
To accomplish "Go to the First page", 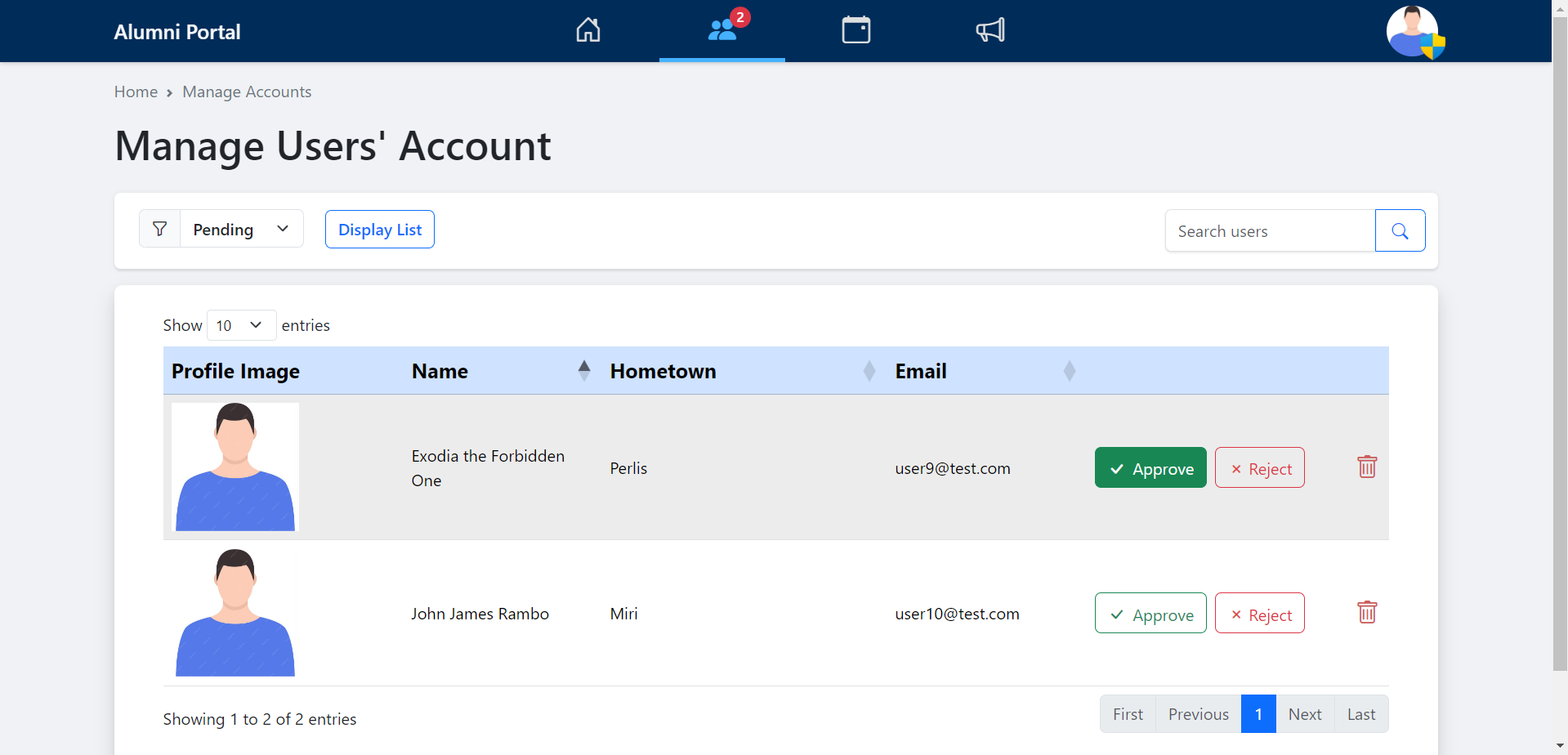I will pos(1128,714).
